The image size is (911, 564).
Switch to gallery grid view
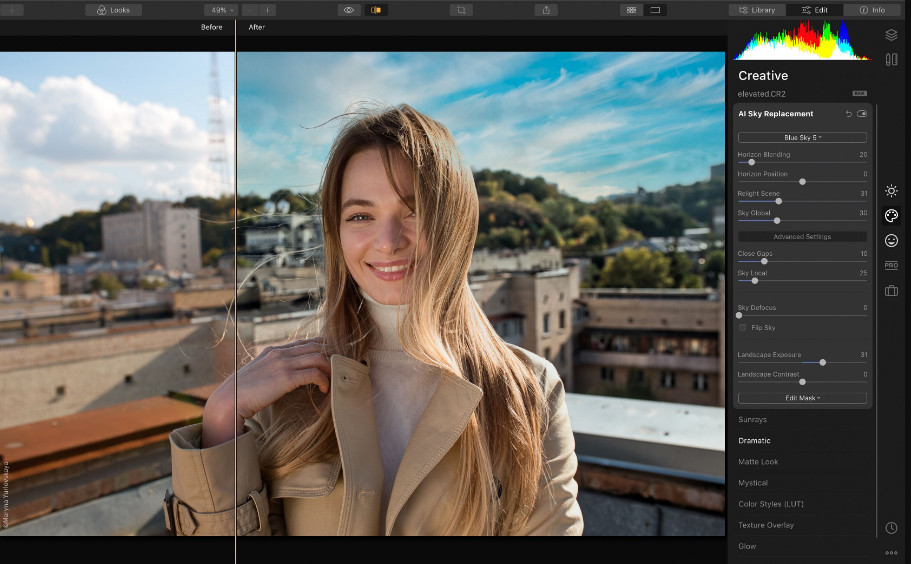[631, 10]
